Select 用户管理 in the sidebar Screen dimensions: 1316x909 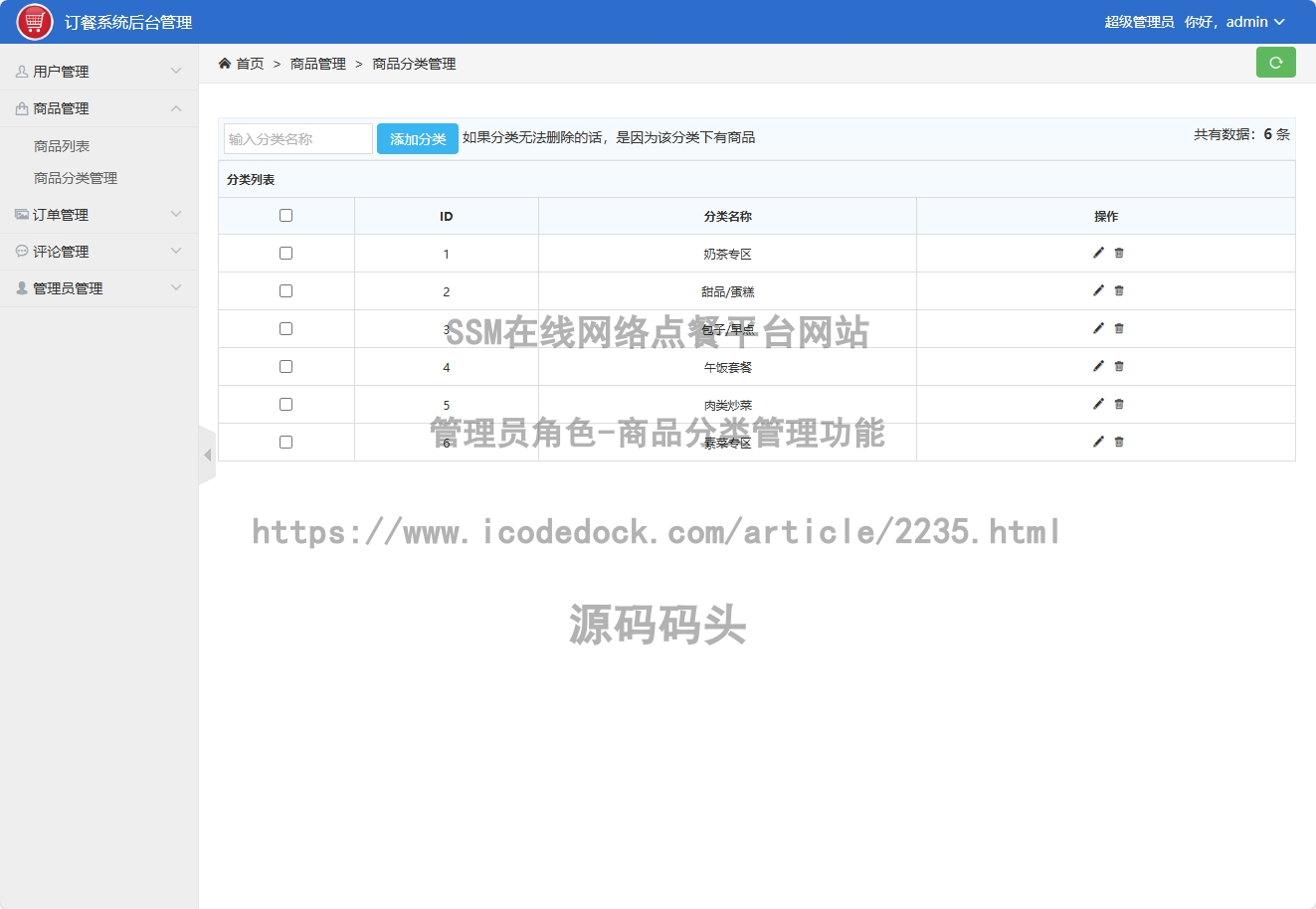[x=61, y=72]
